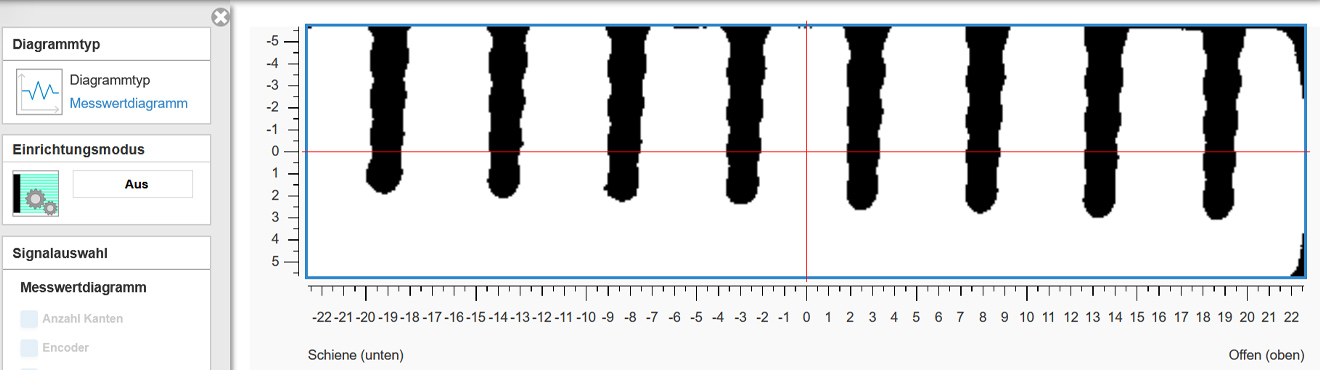Viewport: 1320px width, 370px height.
Task: Click the Einrichtungsmodus gear icon
Action: [35, 193]
